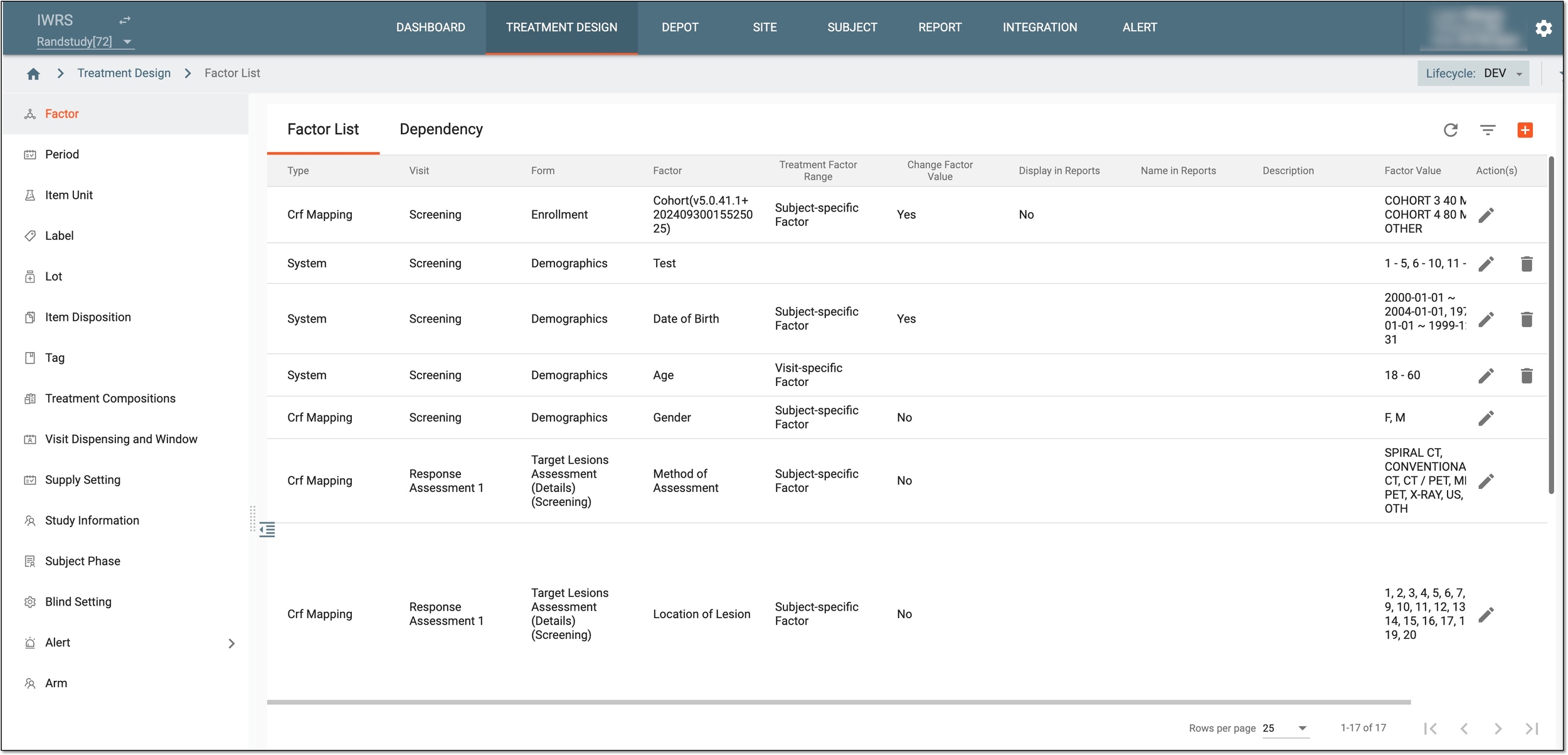Image resolution: width=1568 pixels, height=755 pixels.
Task: Click the "Enrollment" form cell
Action: pos(559,215)
